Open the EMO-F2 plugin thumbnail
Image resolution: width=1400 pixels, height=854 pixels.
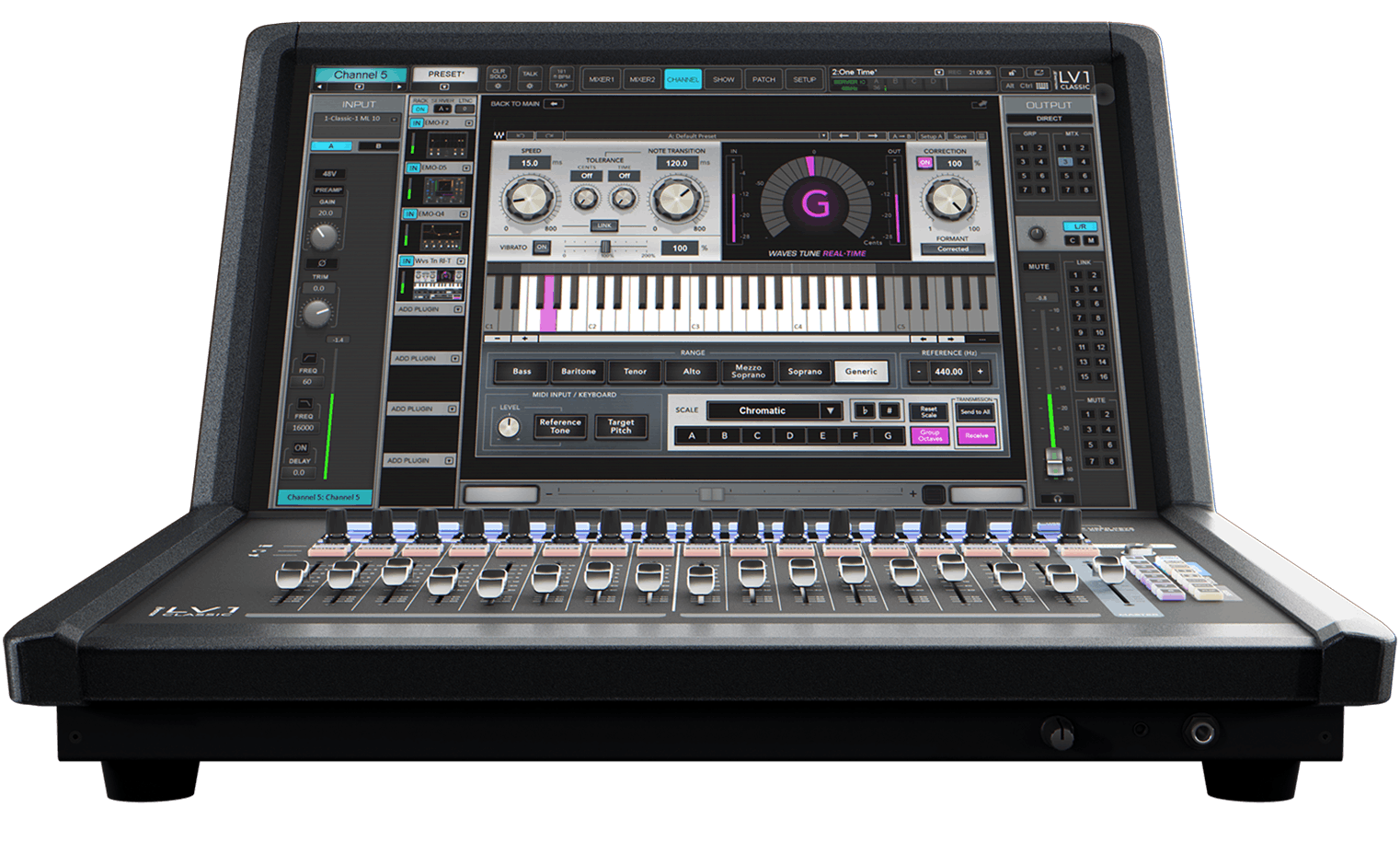coord(447,144)
